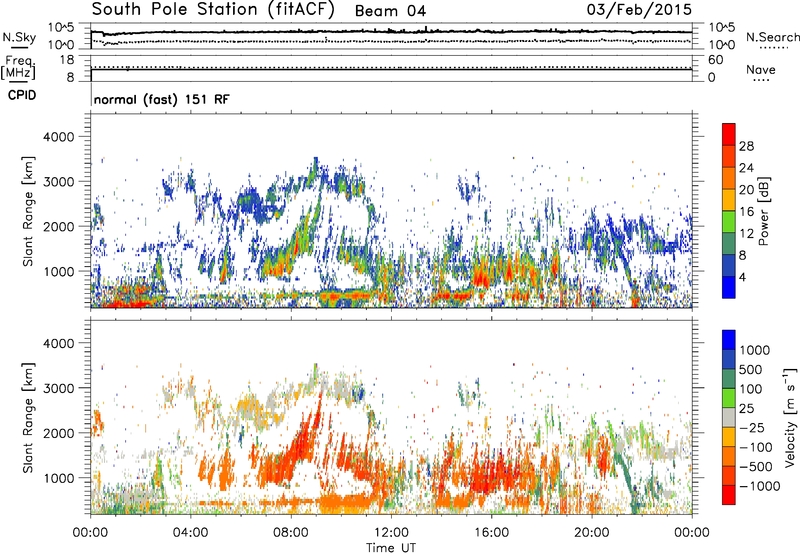Click 'Slant Range [km]' label of the velocity panel
The image size is (800, 554).
pos(28,417)
